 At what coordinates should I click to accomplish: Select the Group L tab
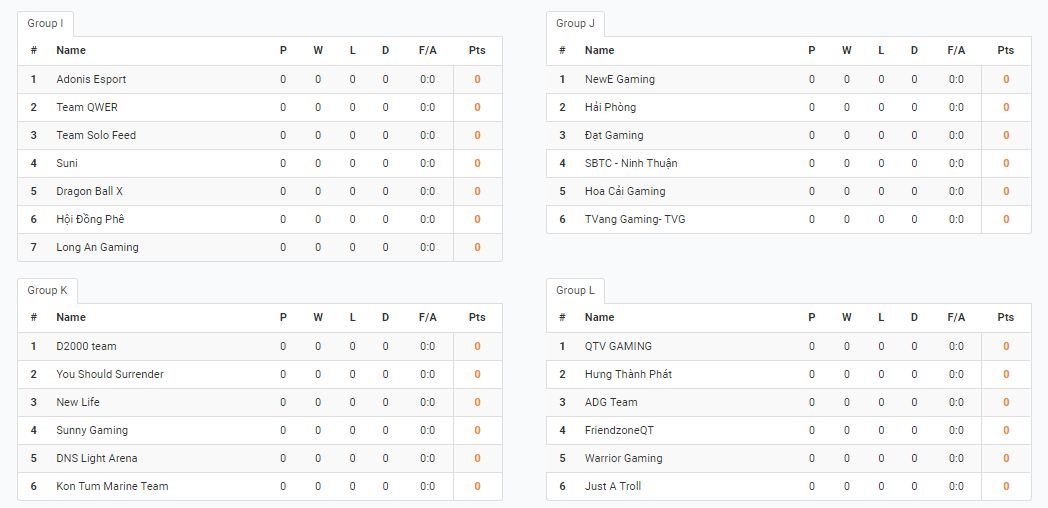tap(575, 291)
